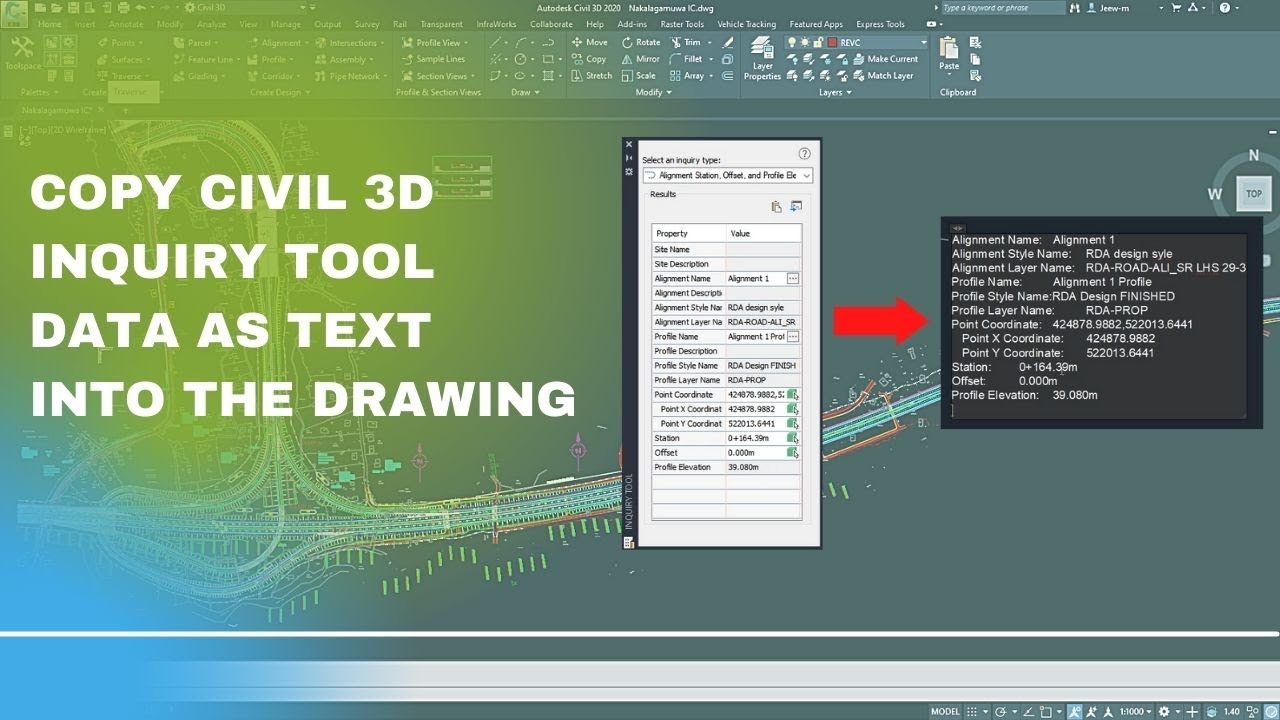Screen dimensions: 1280x720
Task: Click the TOP face of ViewCube
Action: coord(1253,194)
